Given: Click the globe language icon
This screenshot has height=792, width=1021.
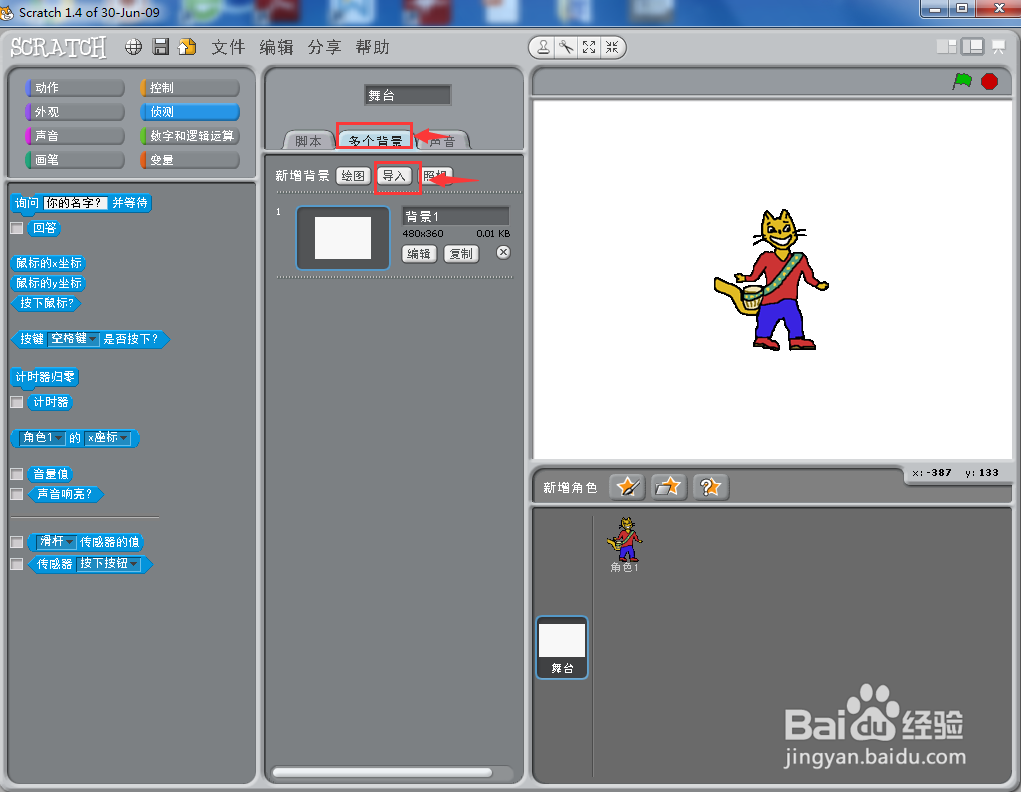Looking at the screenshot, I should (133, 47).
